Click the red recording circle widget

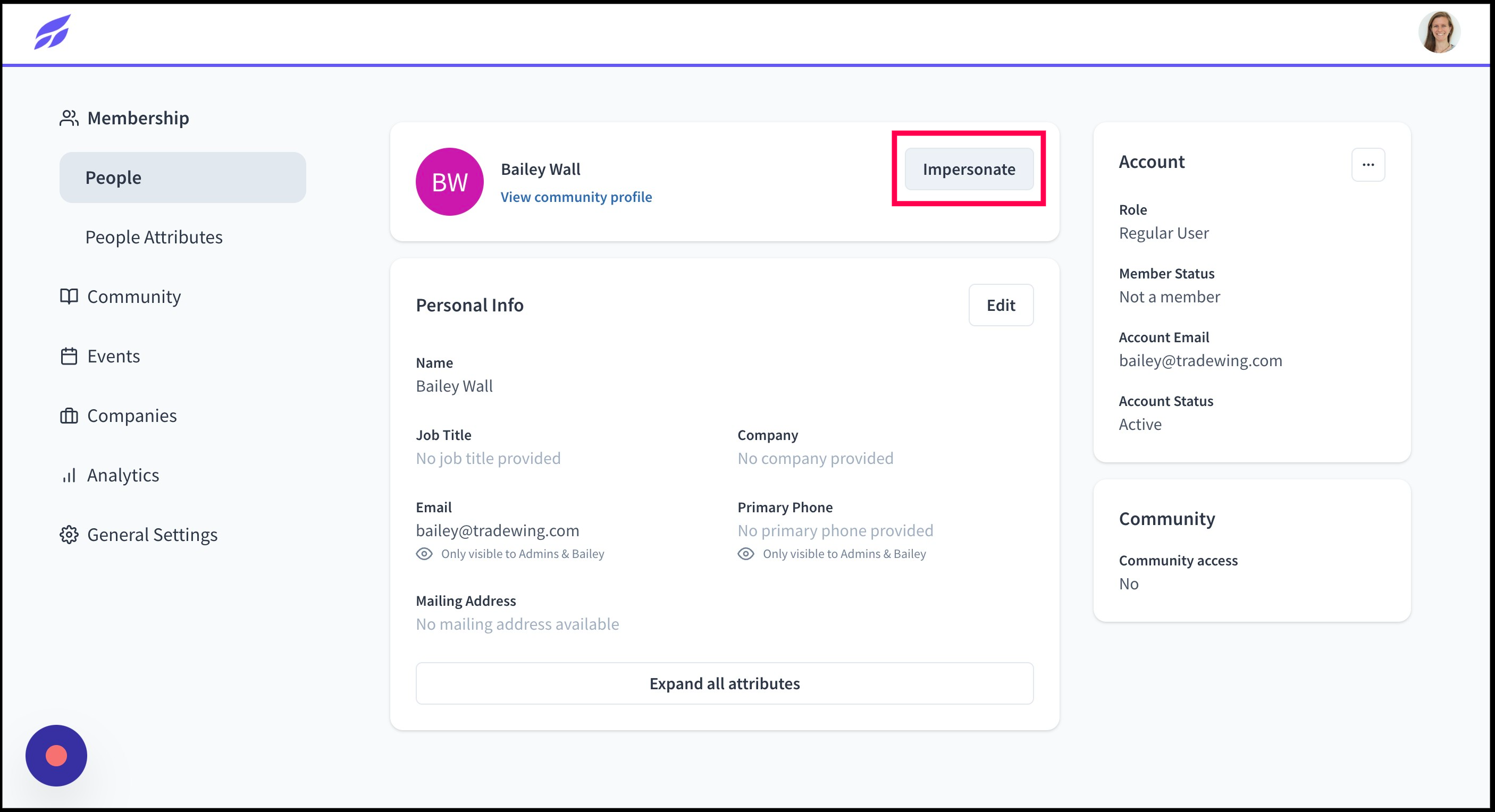click(56, 756)
